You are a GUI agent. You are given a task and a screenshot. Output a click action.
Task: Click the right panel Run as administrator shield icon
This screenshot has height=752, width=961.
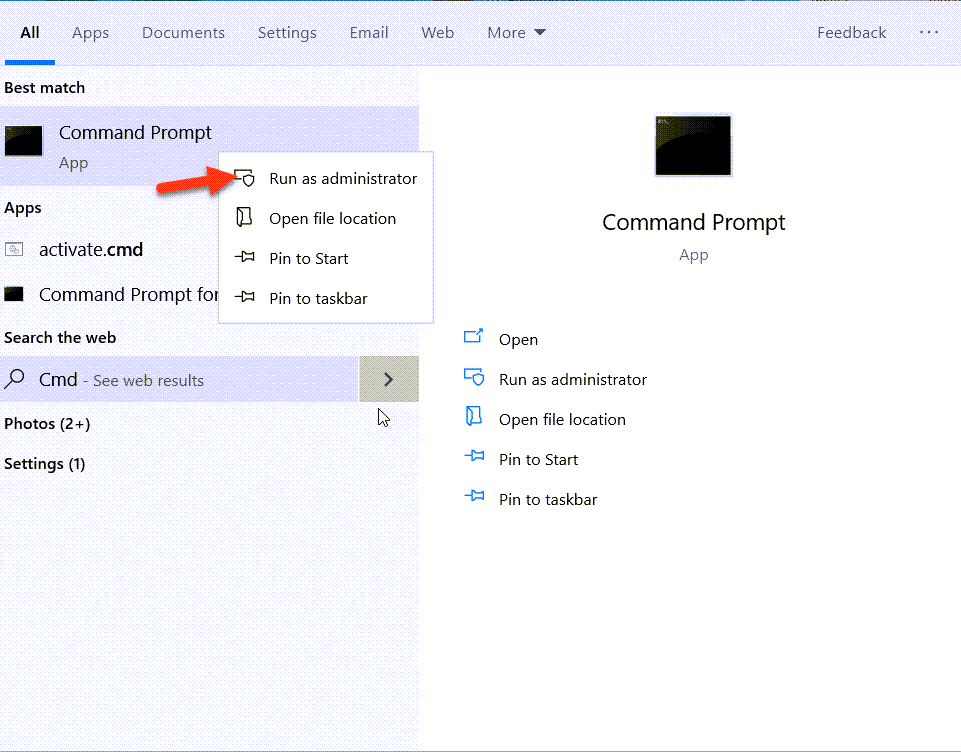coord(474,378)
